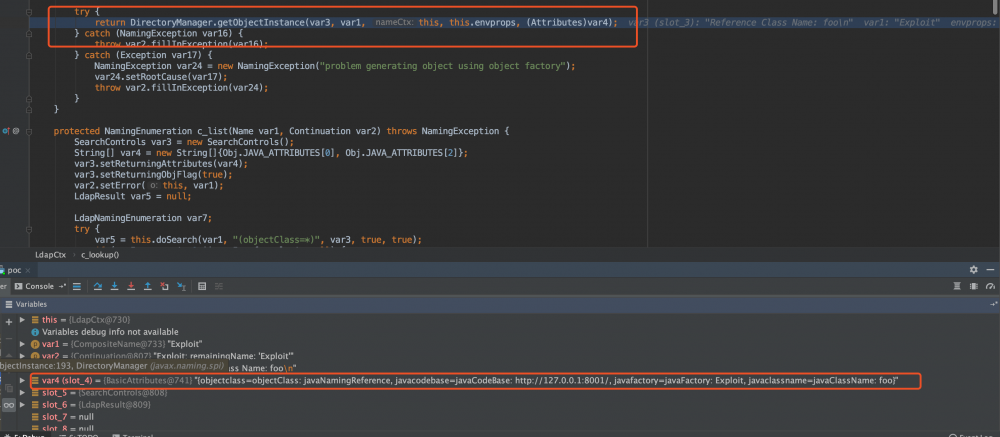Select the poc debug session tab
1000x437 pixels.
pyautogui.click(x=15, y=270)
